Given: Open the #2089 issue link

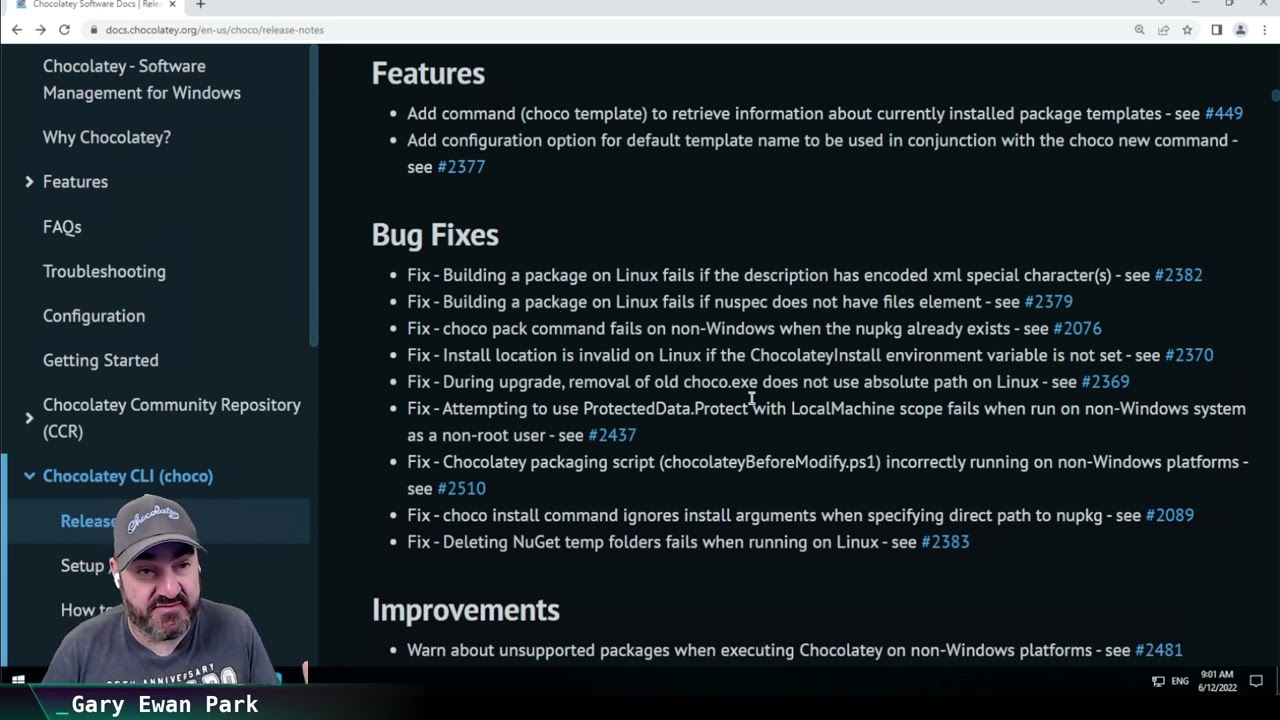Looking at the screenshot, I should [1170, 516].
